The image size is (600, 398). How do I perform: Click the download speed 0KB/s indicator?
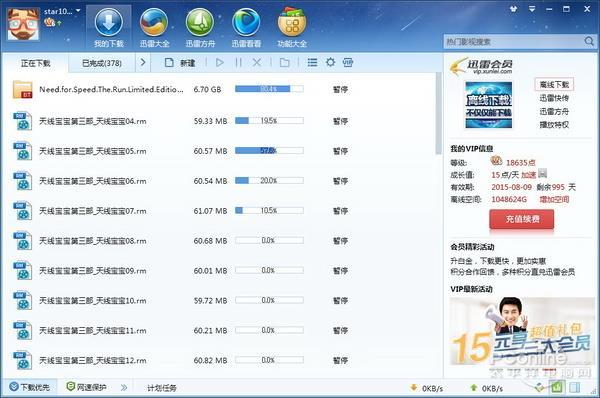[426, 388]
